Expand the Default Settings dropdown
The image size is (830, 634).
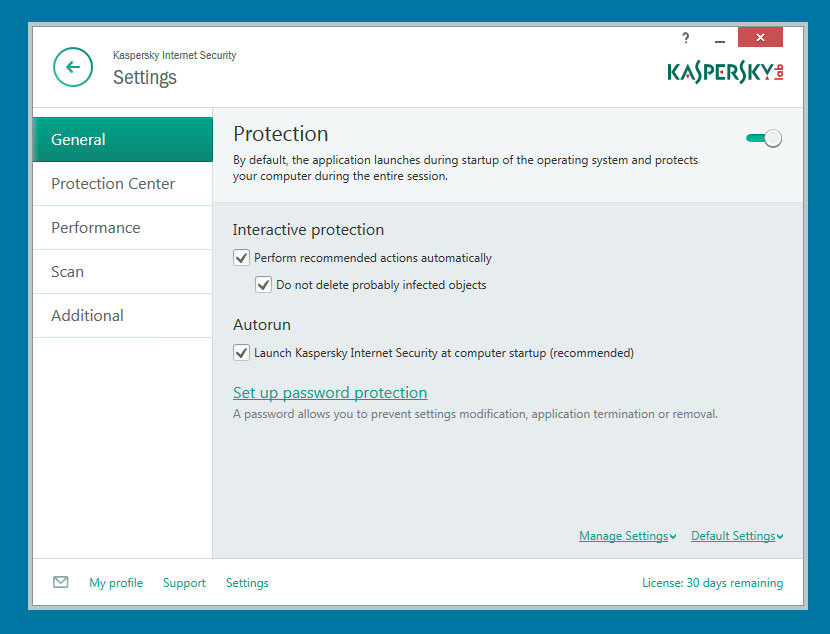(737, 536)
